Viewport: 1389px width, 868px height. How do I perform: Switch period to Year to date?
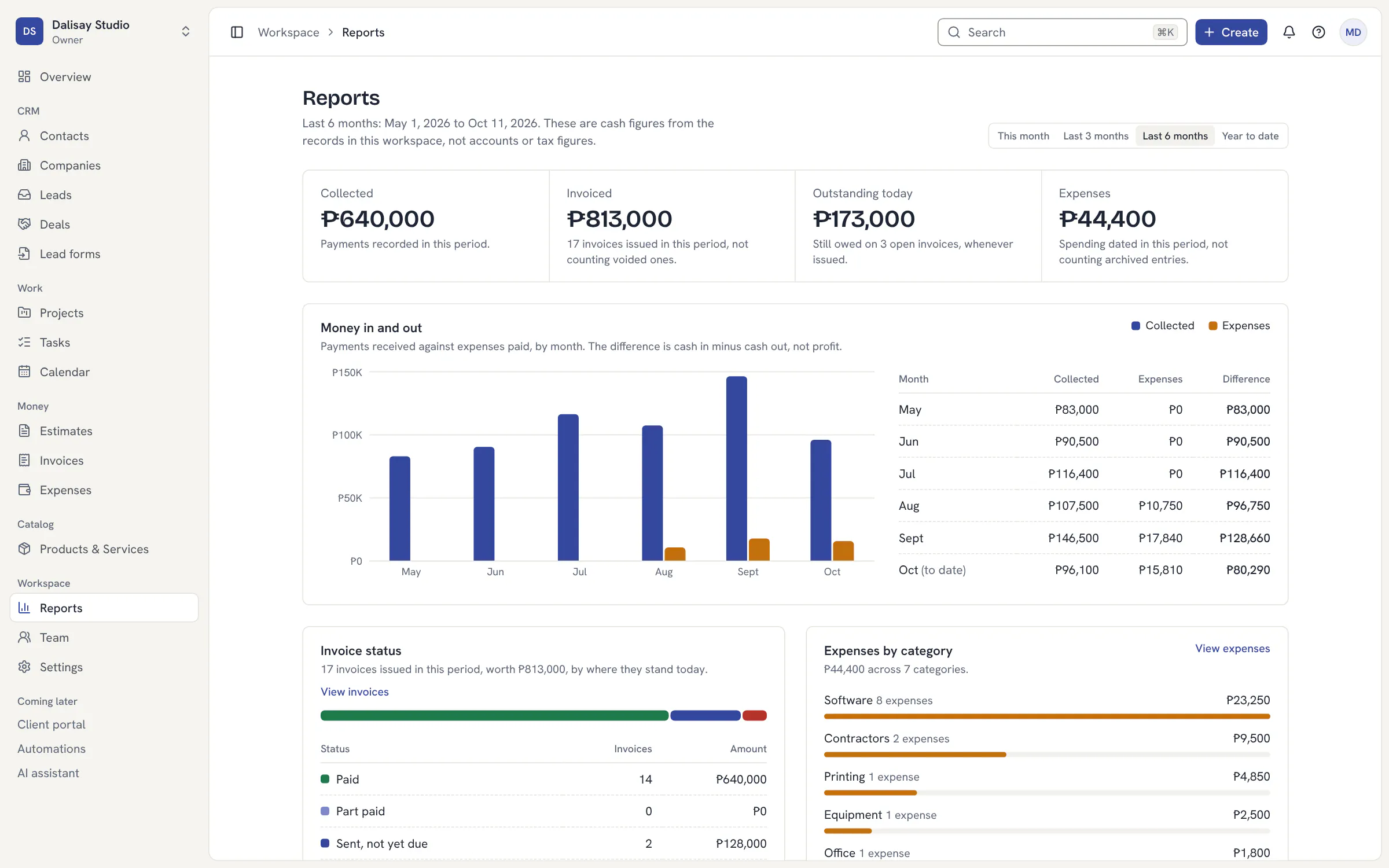point(1250,136)
